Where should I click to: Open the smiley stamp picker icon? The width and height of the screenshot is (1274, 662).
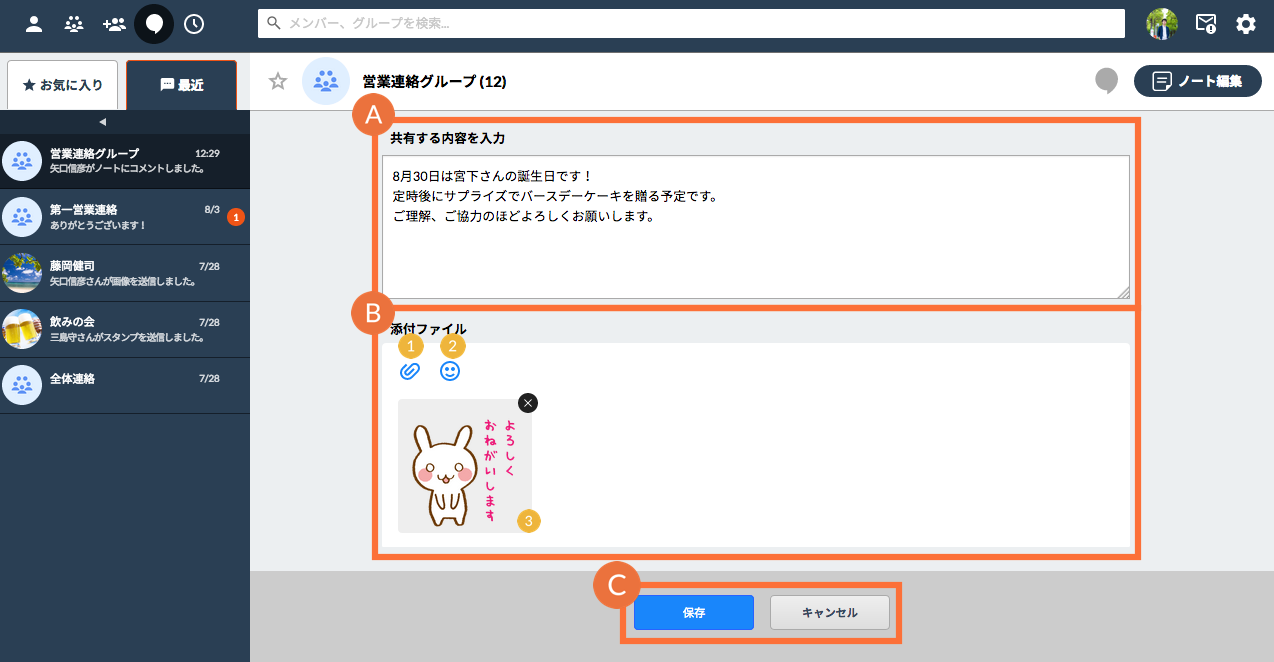(x=450, y=371)
